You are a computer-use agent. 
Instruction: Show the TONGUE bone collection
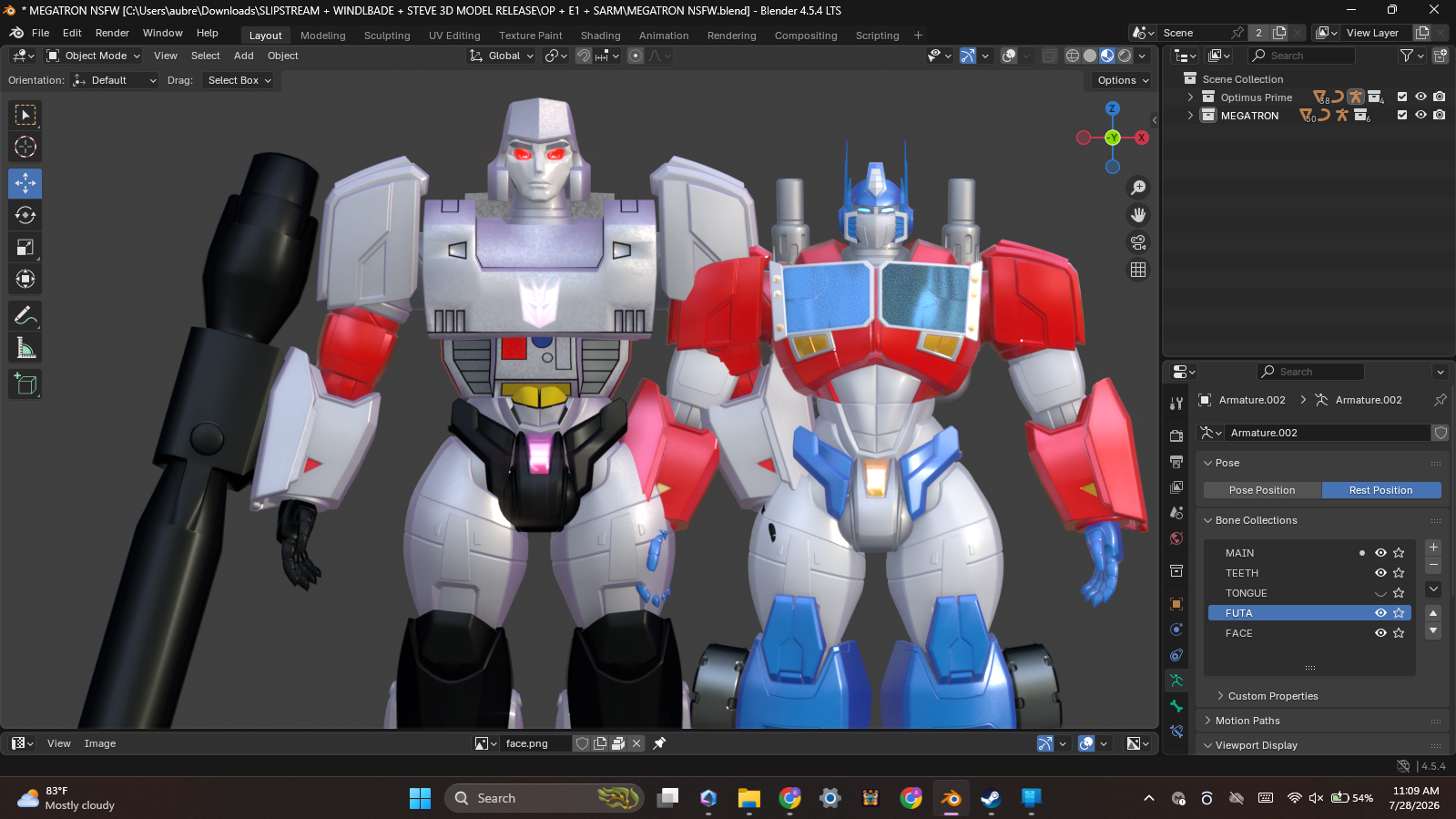point(1380,593)
